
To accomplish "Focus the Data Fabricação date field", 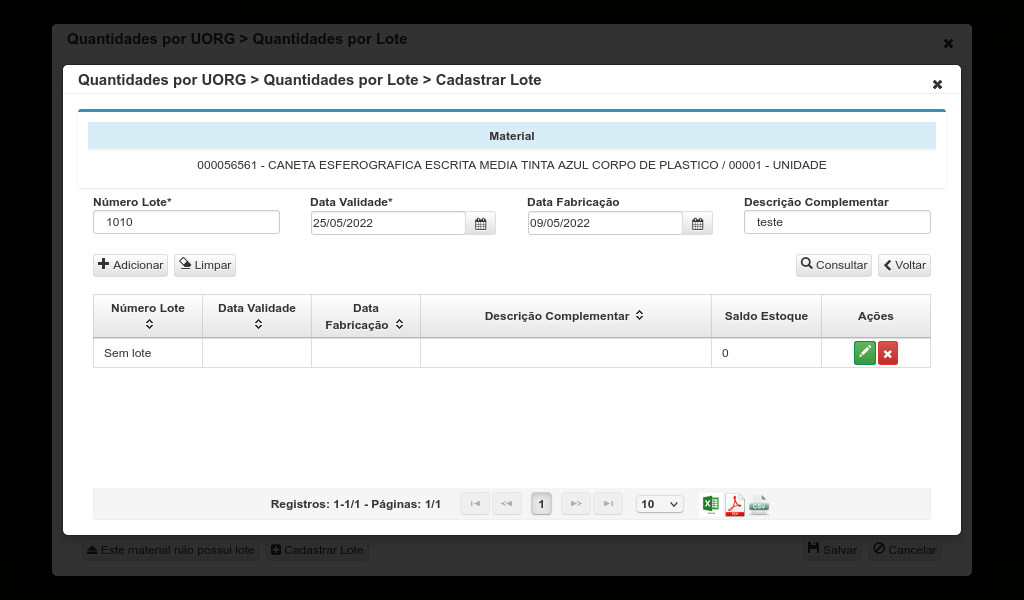I will 605,223.
